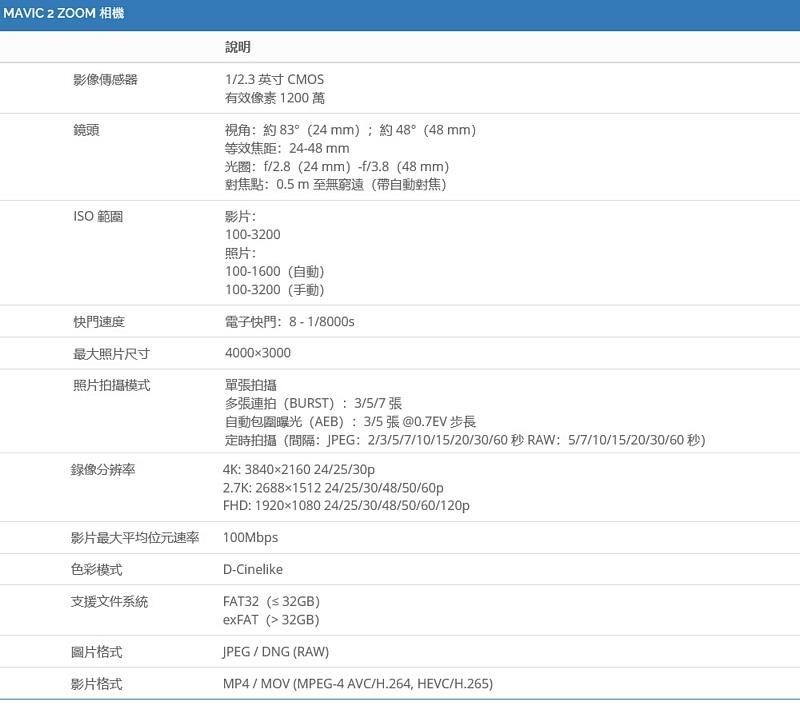Click the 'MP4 / MOV (MPEG-4 AVC/H.264, HEVC/H.265)' value

358,684
